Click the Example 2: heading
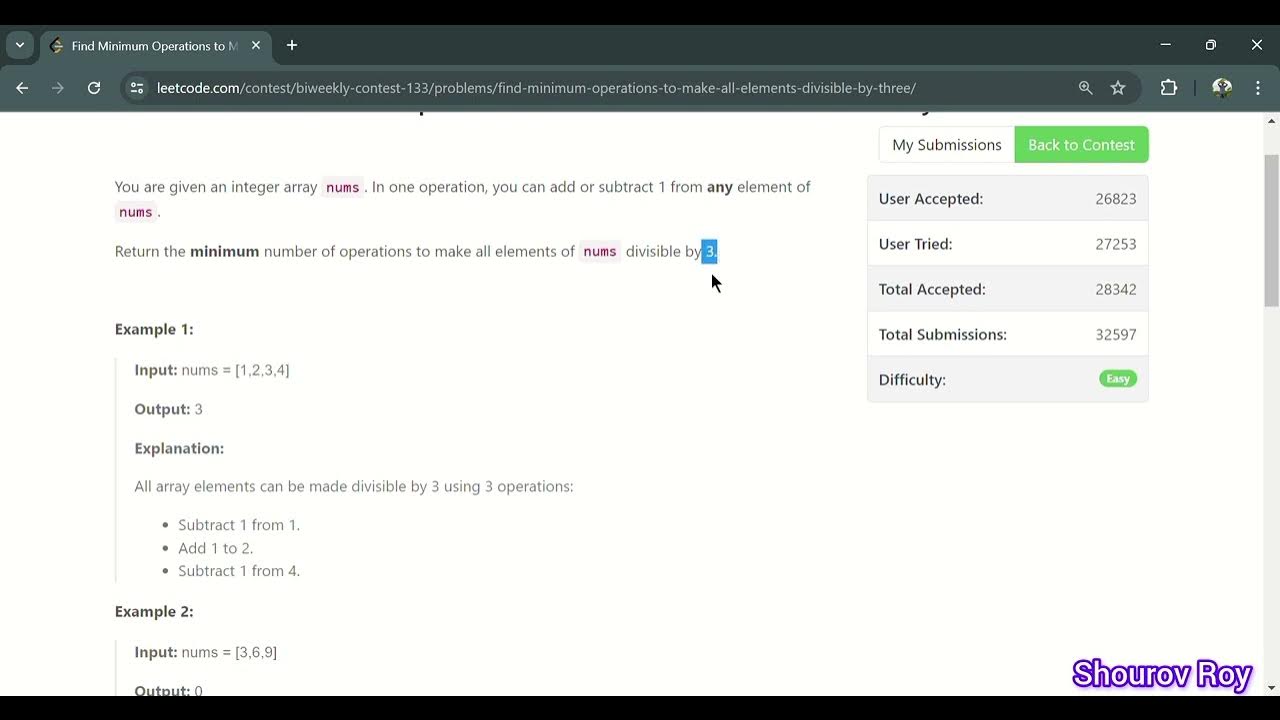This screenshot has height=720, width=1280. tap(154, 611)
